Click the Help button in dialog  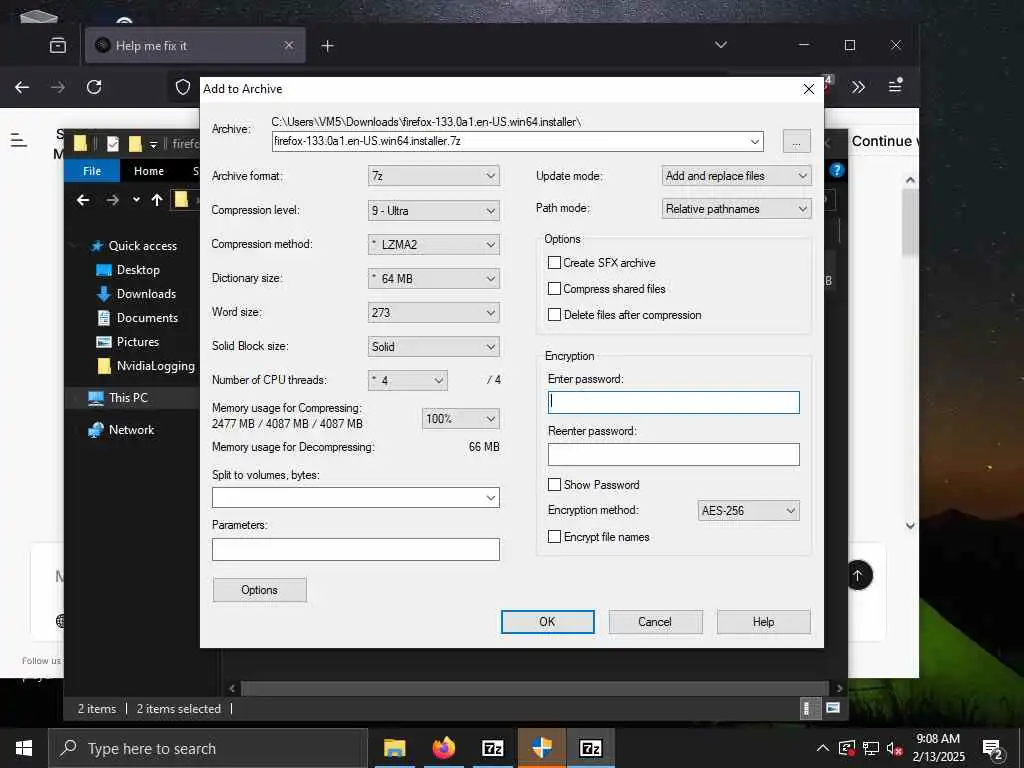tap(763, 622)
